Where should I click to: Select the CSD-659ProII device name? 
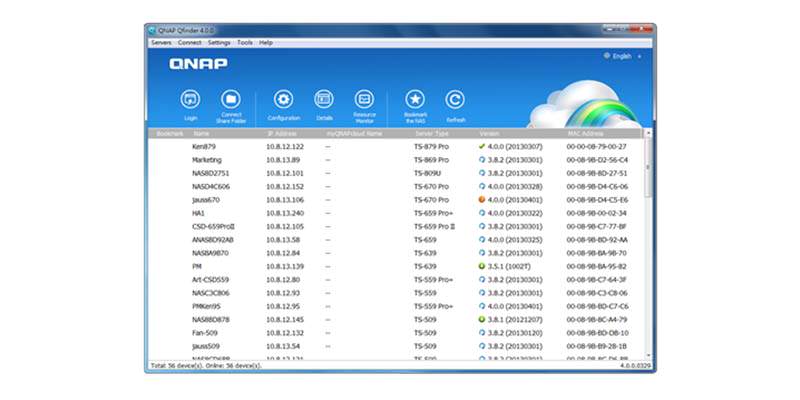tap(213, 226)
